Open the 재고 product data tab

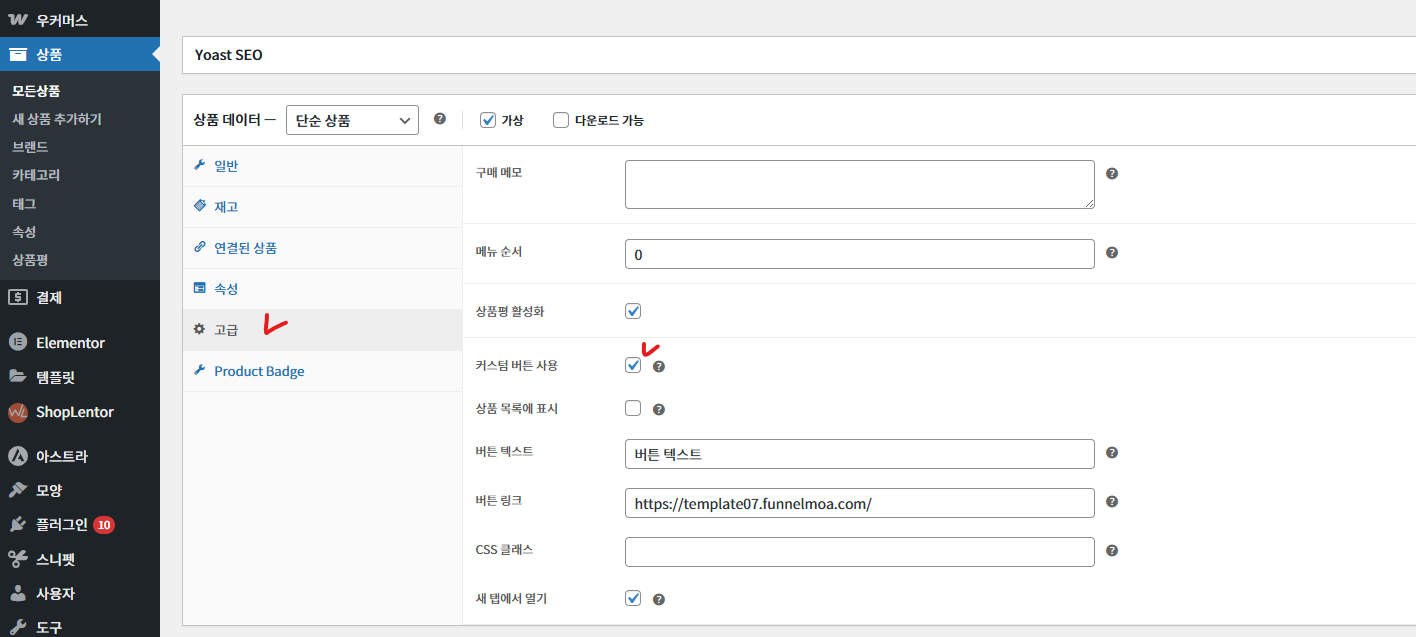coord(322,207)
